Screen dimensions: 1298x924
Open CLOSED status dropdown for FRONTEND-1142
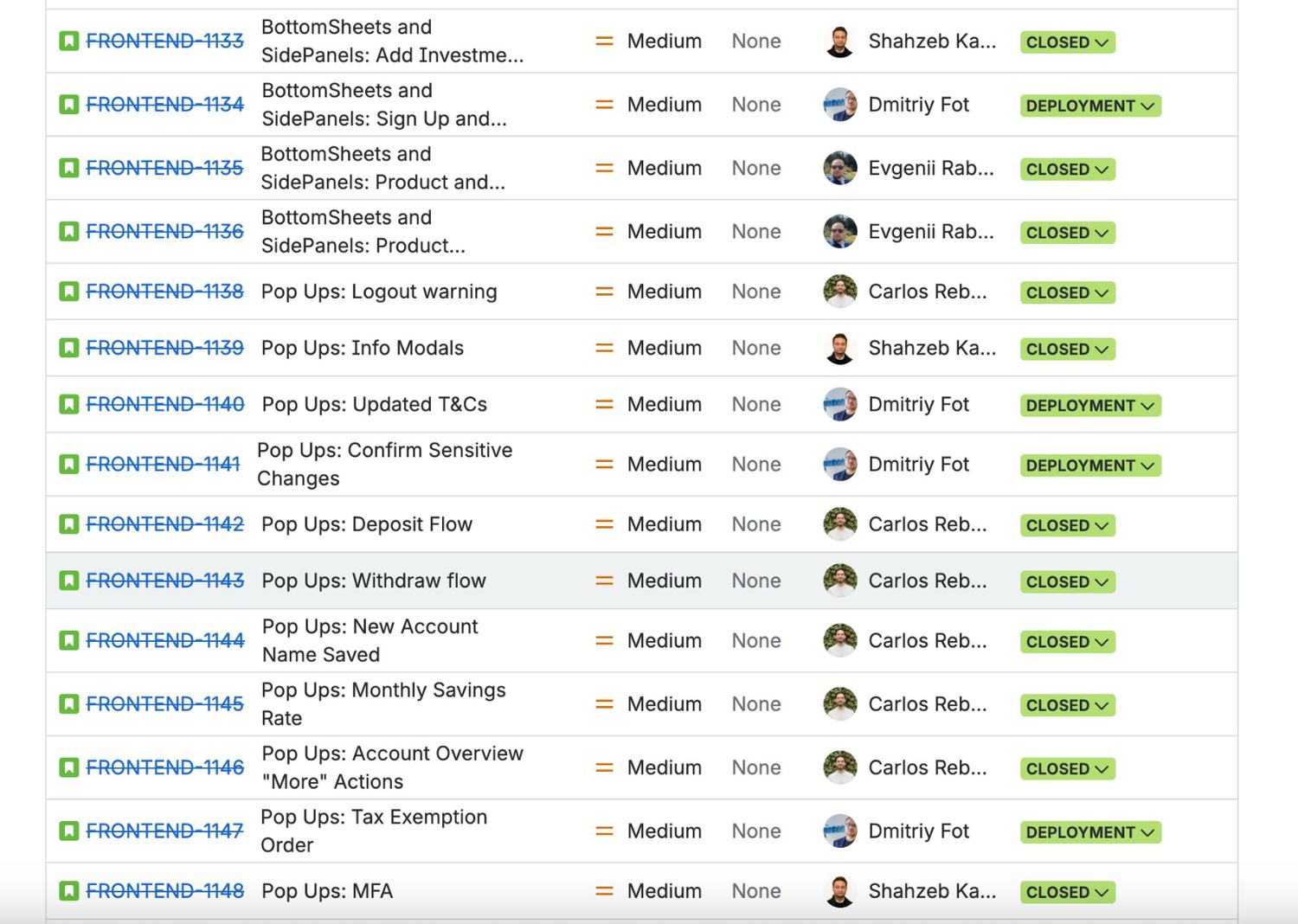(x=1067, y=526)
